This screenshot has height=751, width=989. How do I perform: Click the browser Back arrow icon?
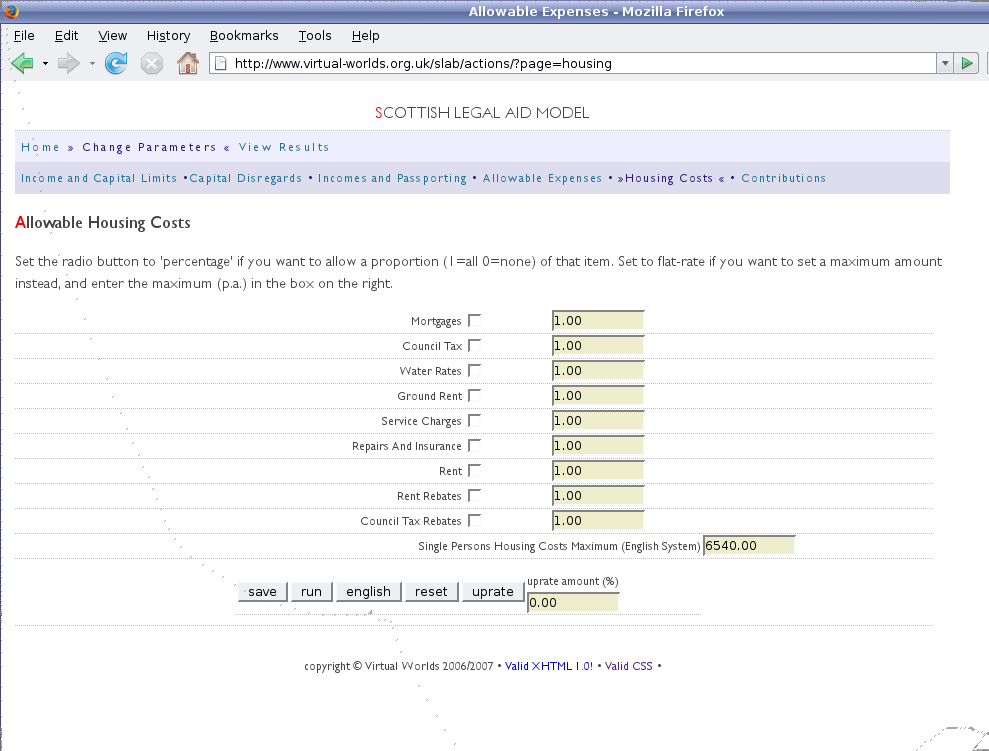(x=22, y=63)
